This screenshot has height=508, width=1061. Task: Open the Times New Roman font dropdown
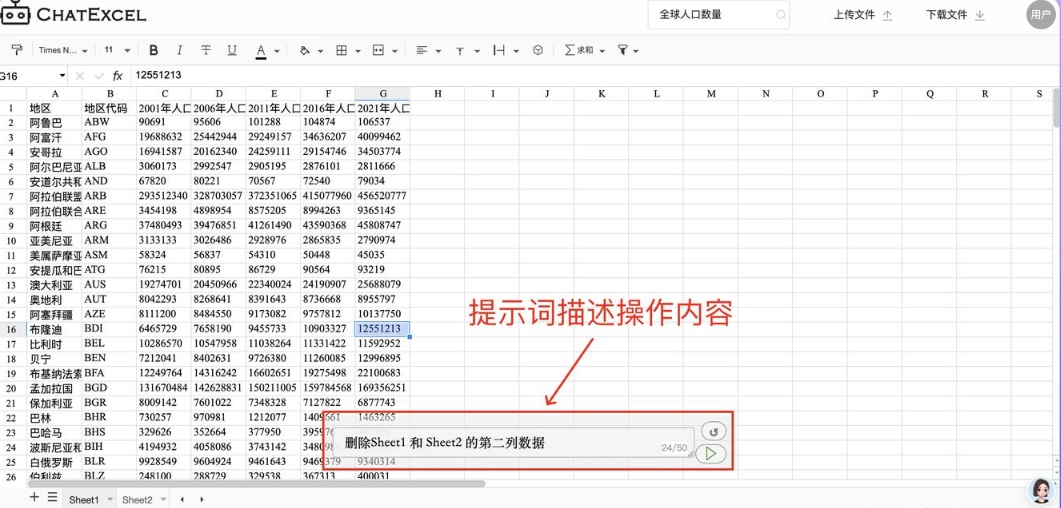pos(62,50)
